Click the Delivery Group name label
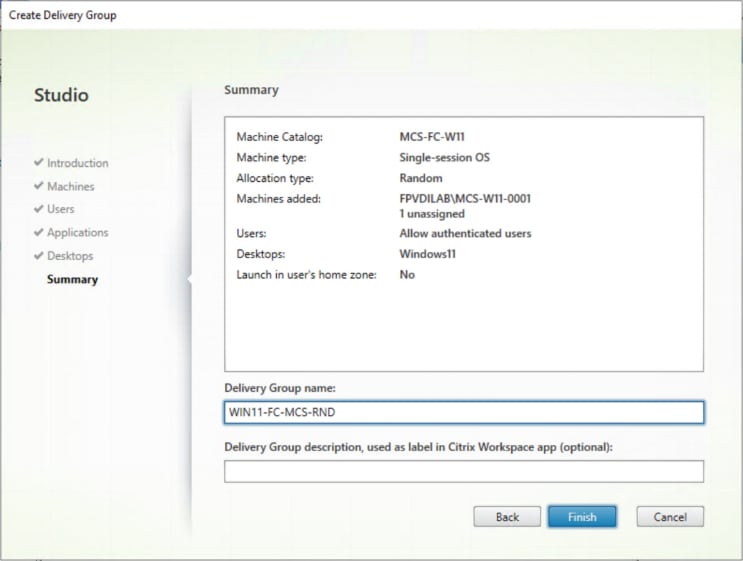This screenshot has height=561, width=743. pyautogui.click(x=280, y=388)
